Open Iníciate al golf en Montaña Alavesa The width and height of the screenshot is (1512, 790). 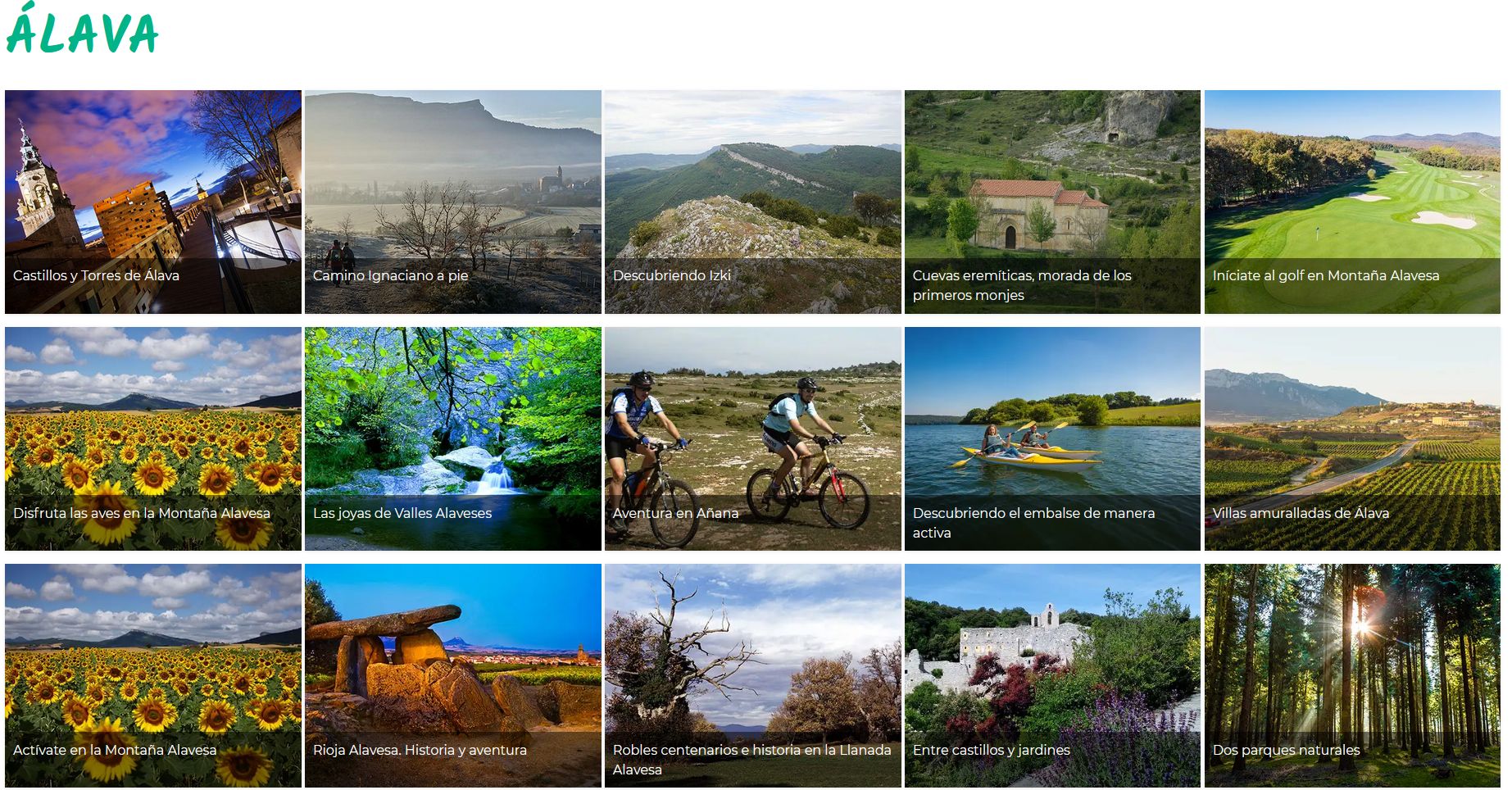(x=1353, y=202)
